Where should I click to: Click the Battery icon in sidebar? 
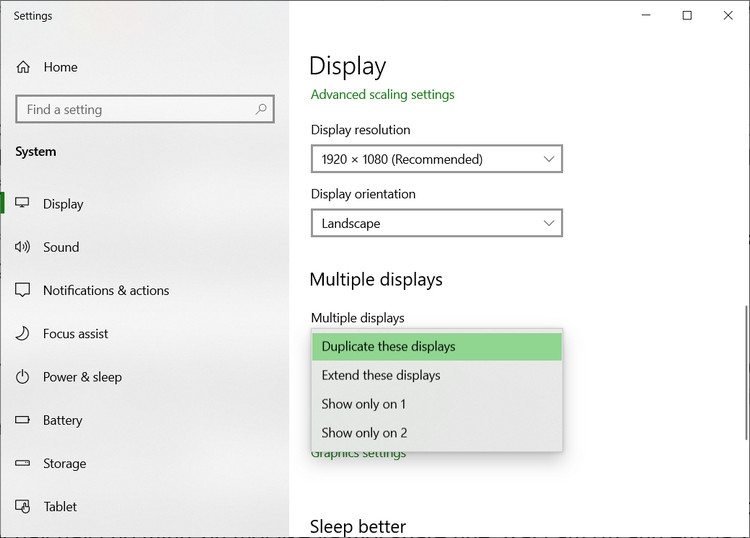coord(22,420)
